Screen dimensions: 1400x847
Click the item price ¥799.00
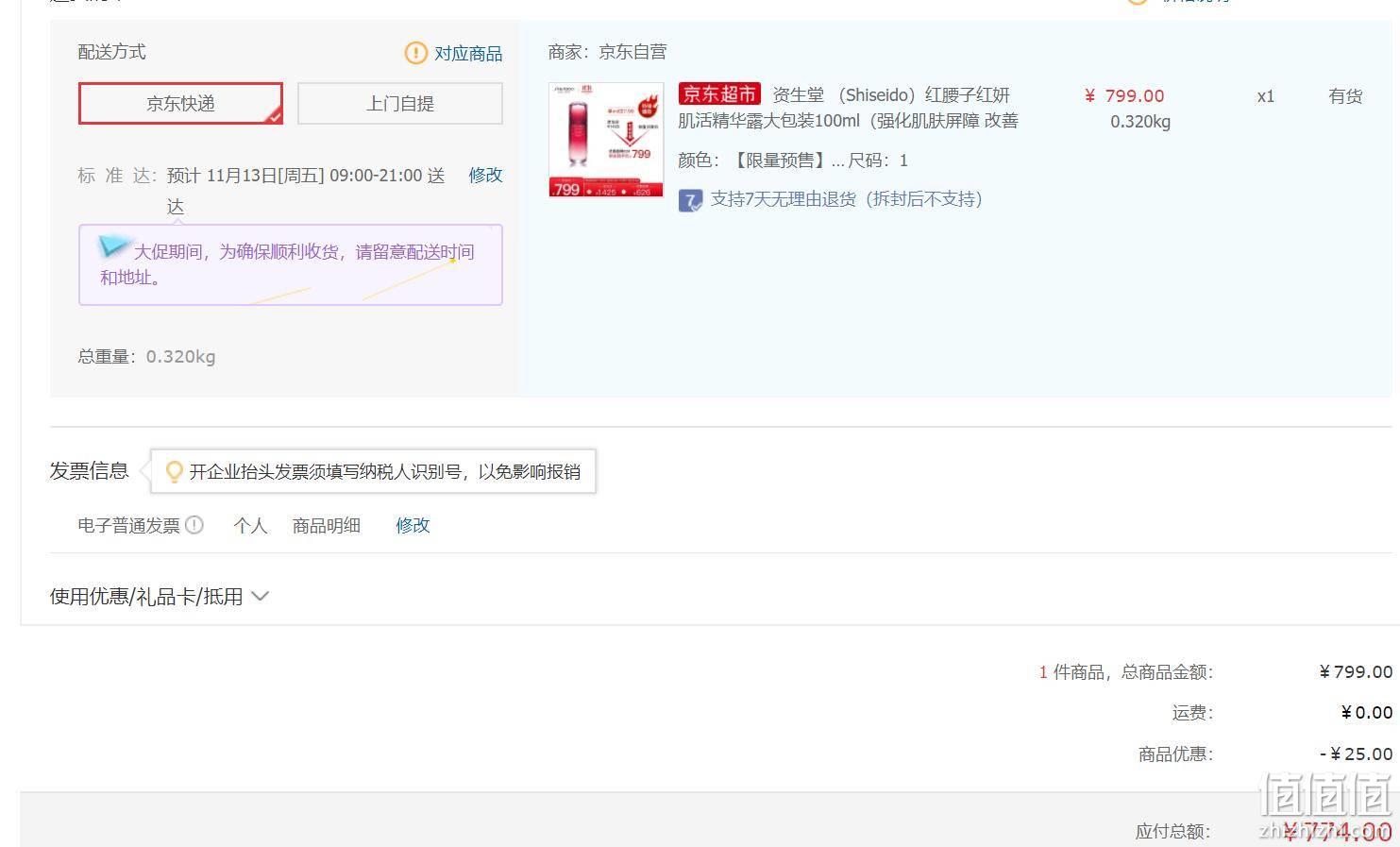click(1124, 95)
